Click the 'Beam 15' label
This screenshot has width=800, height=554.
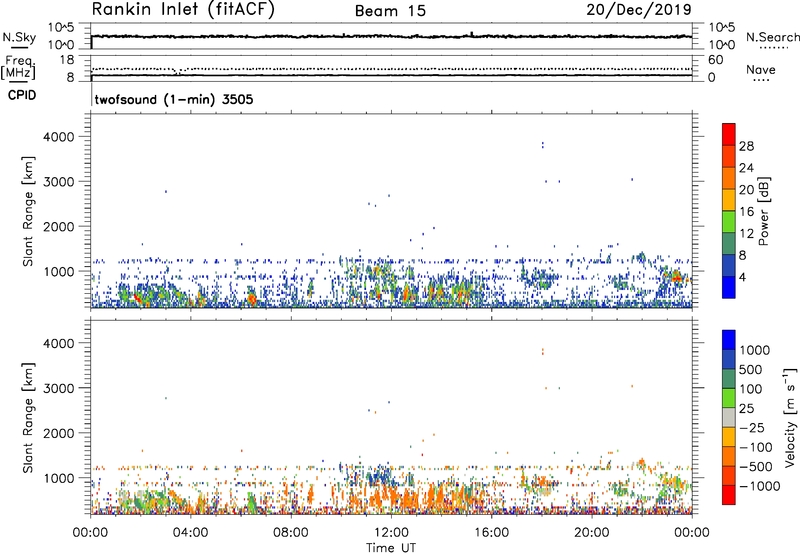[x=390, y=11]
